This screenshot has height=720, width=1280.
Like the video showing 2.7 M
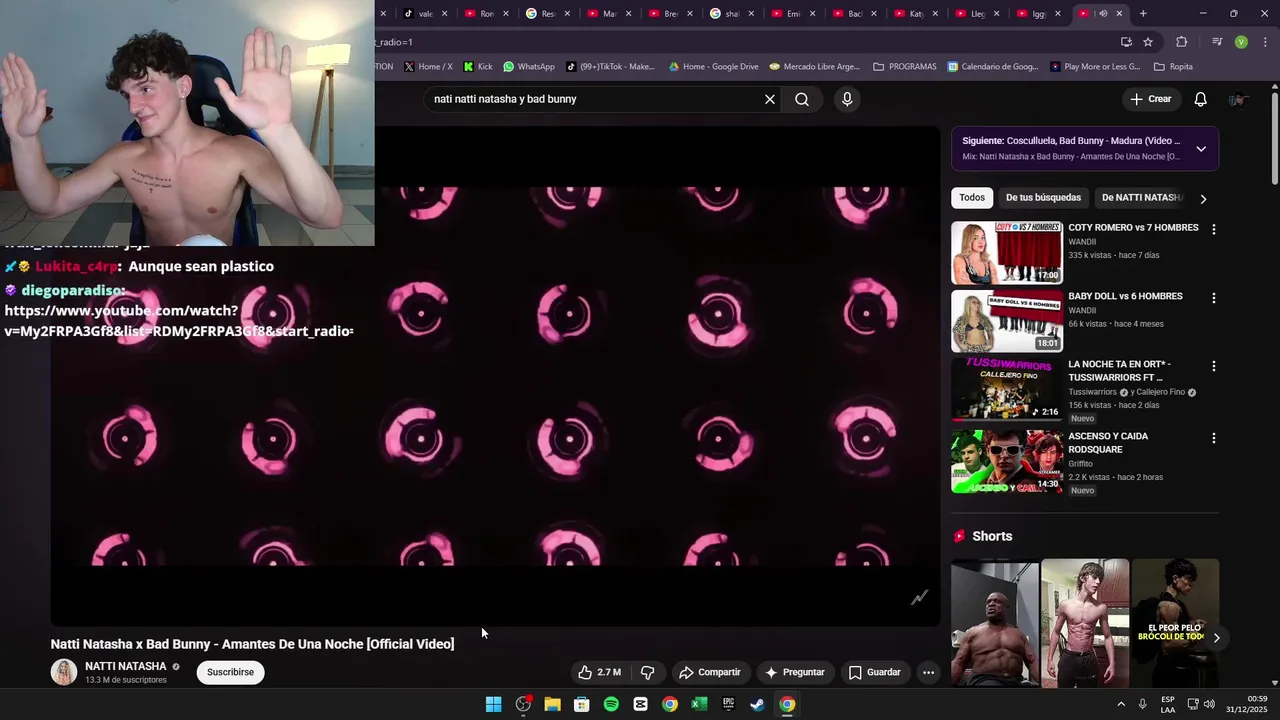599,672
